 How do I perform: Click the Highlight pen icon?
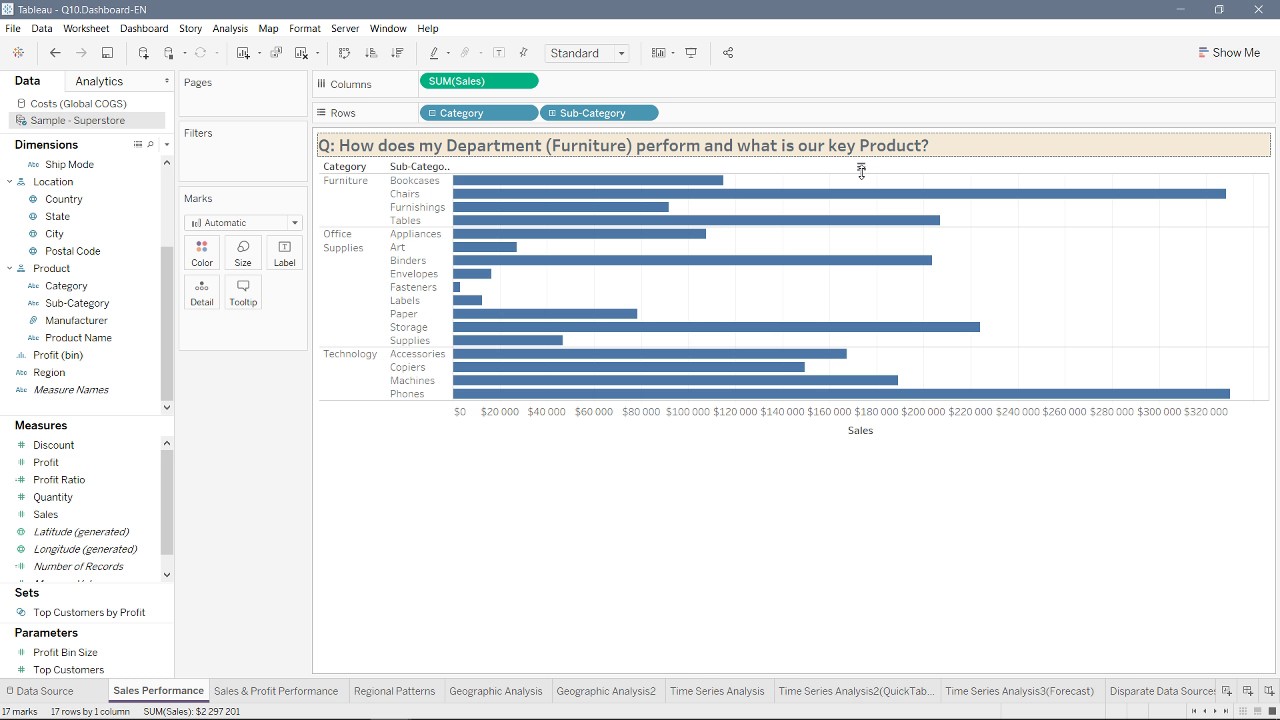[434, 53]
